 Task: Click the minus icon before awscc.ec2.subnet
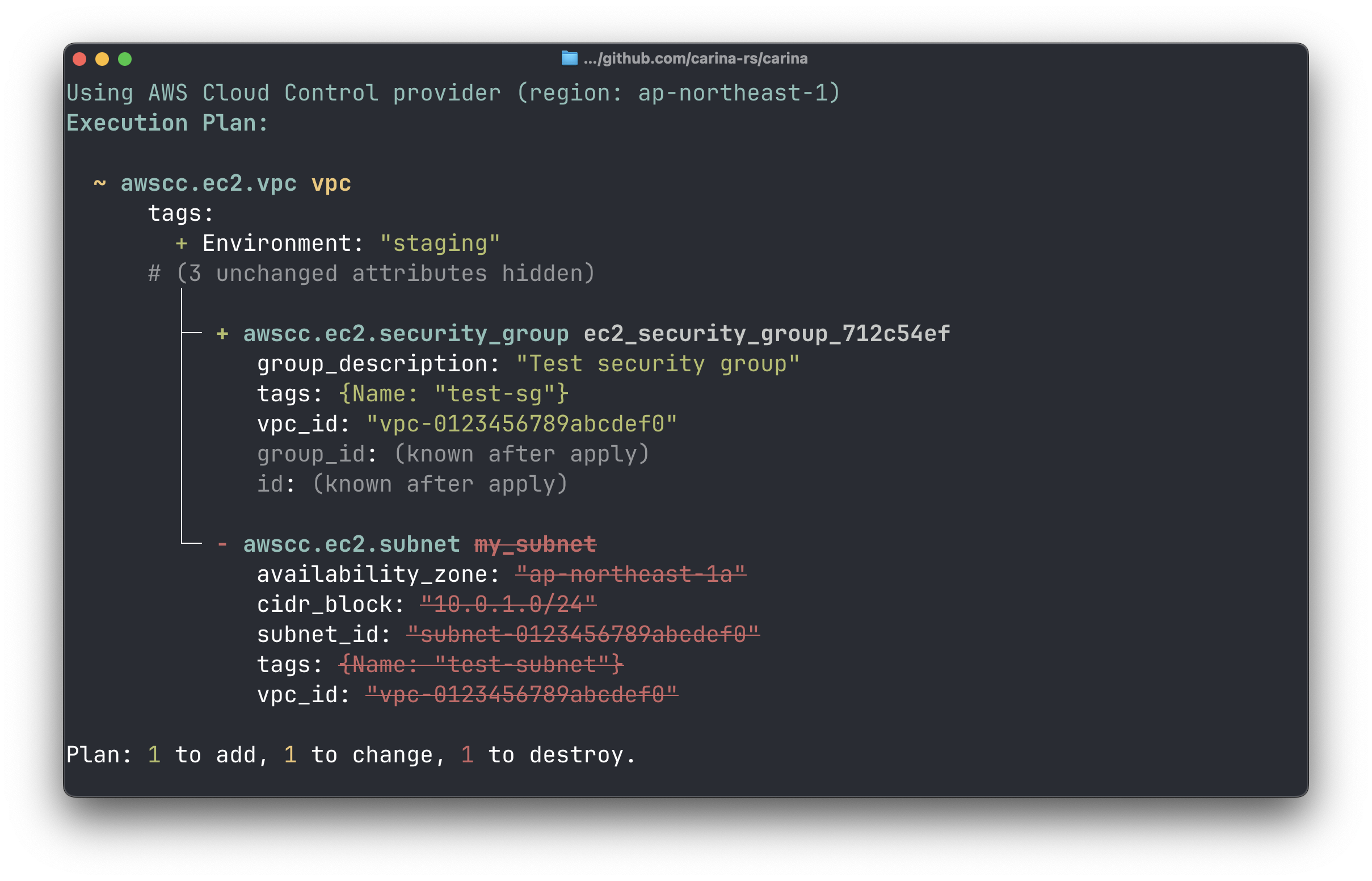221,544
